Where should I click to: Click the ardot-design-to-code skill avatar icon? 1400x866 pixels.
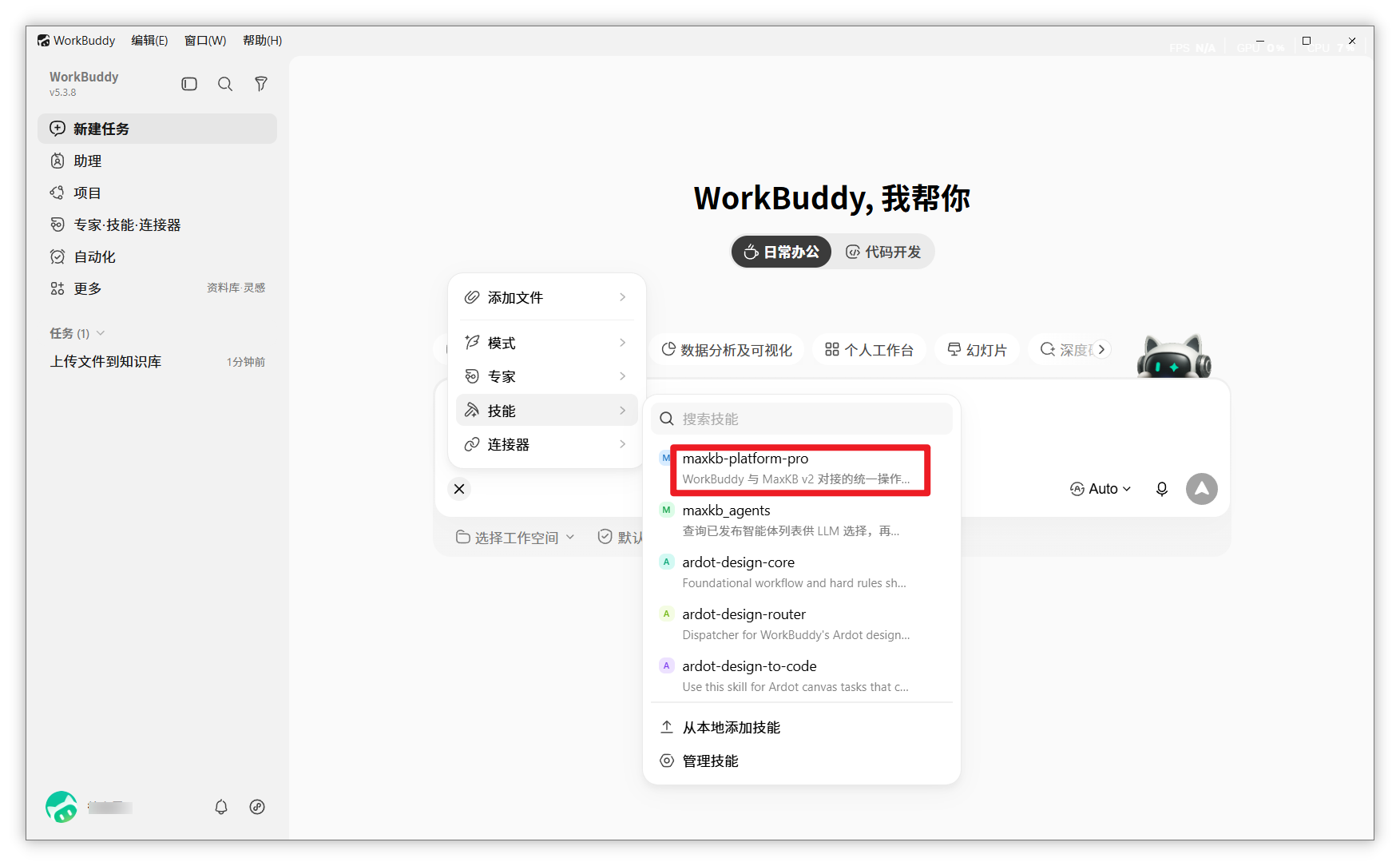click(x=666, y=665)
